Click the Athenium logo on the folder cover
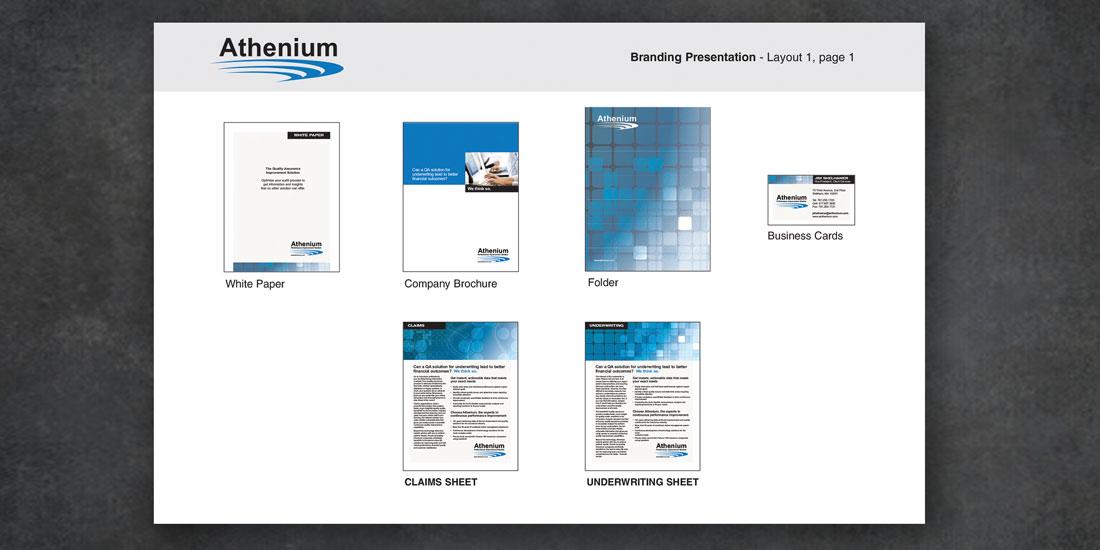The height and width of the screenshot is (550, 1100). (x=617, y=121)
